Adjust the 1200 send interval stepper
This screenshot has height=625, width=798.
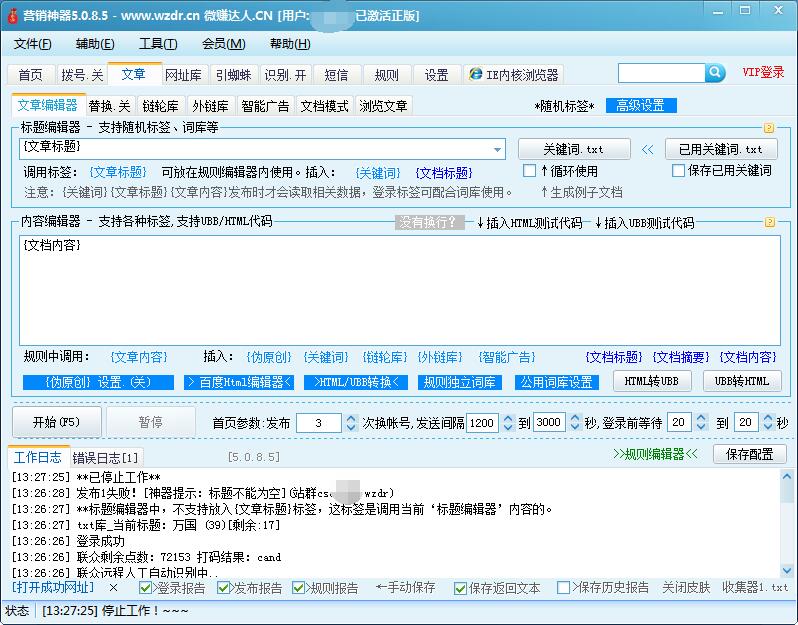pos(508,422)
